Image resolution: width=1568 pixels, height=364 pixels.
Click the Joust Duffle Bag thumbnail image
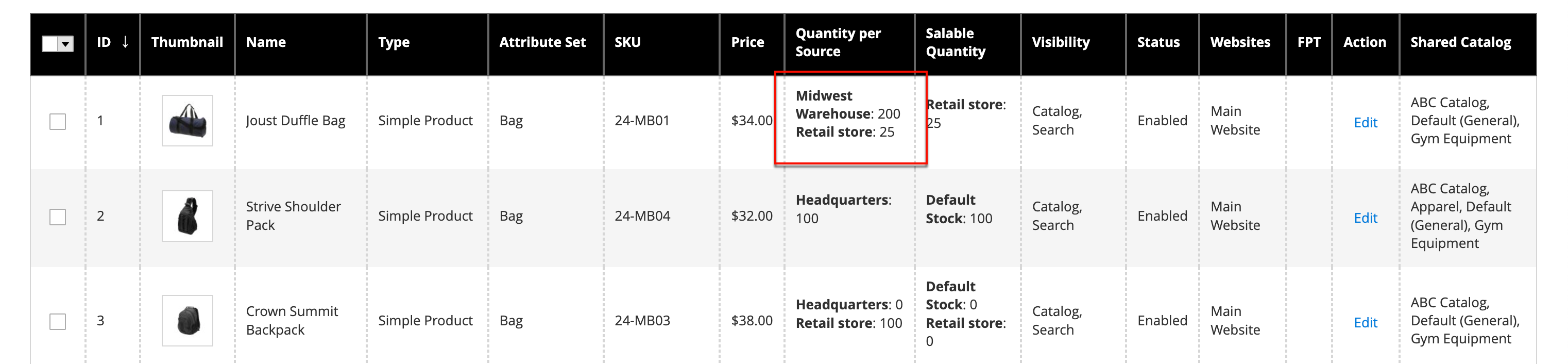point(187,121)
